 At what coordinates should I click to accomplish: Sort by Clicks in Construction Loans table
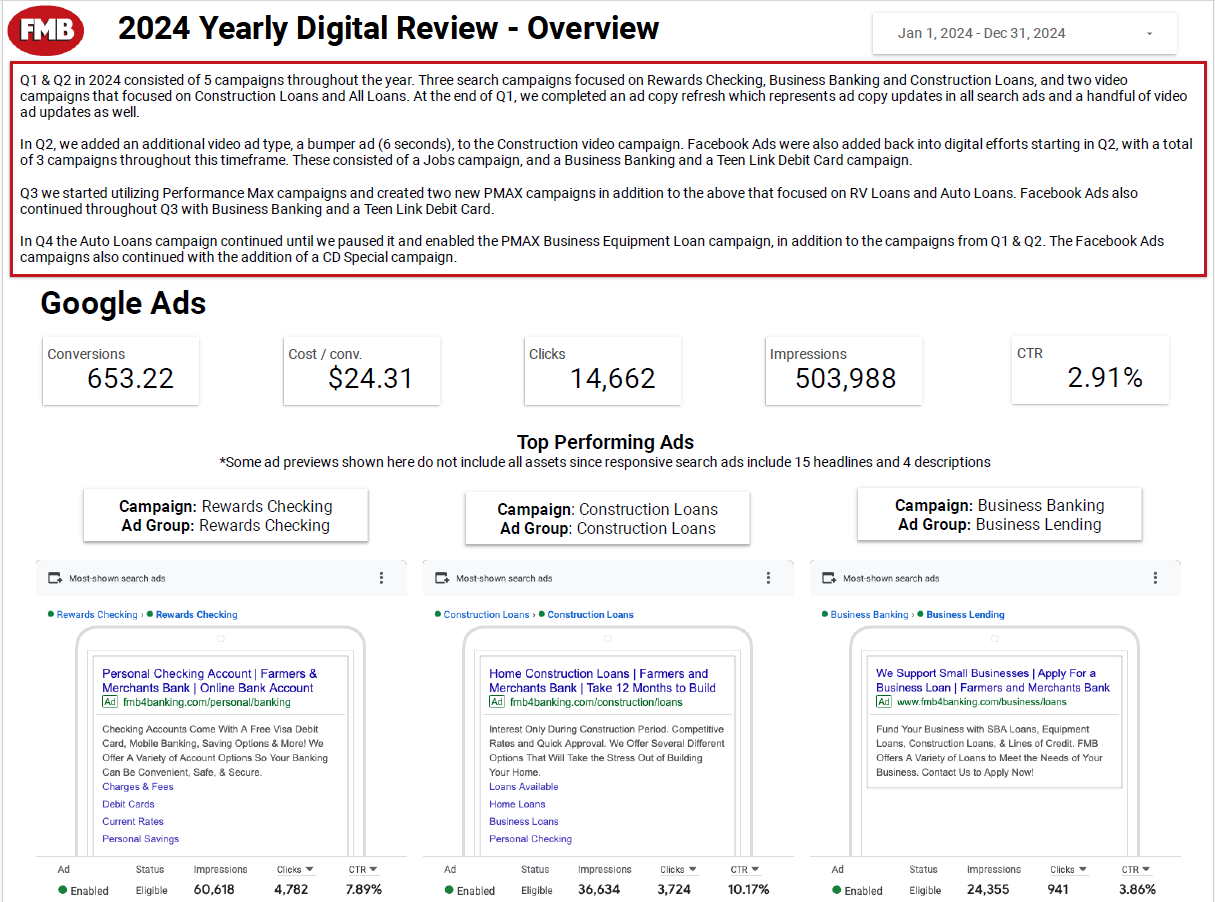pyautogui.click(x=679, y=870)
